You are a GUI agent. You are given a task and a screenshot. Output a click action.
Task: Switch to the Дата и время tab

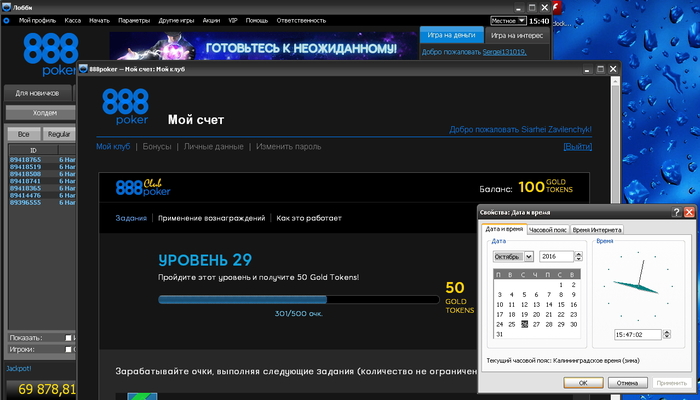click(504, 229)
